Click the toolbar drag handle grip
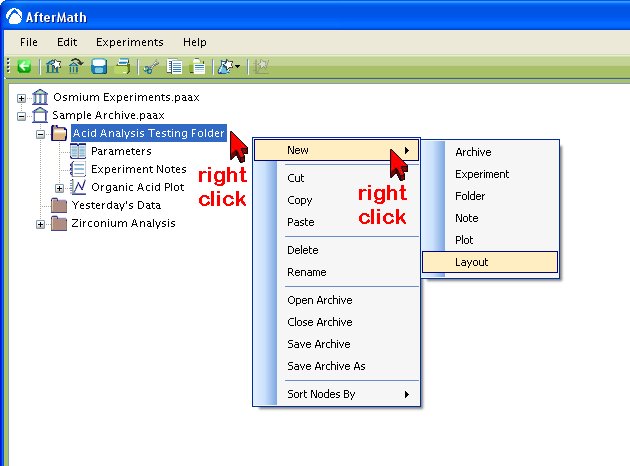Viewport: 630px width, 466px height. (8, 66)
